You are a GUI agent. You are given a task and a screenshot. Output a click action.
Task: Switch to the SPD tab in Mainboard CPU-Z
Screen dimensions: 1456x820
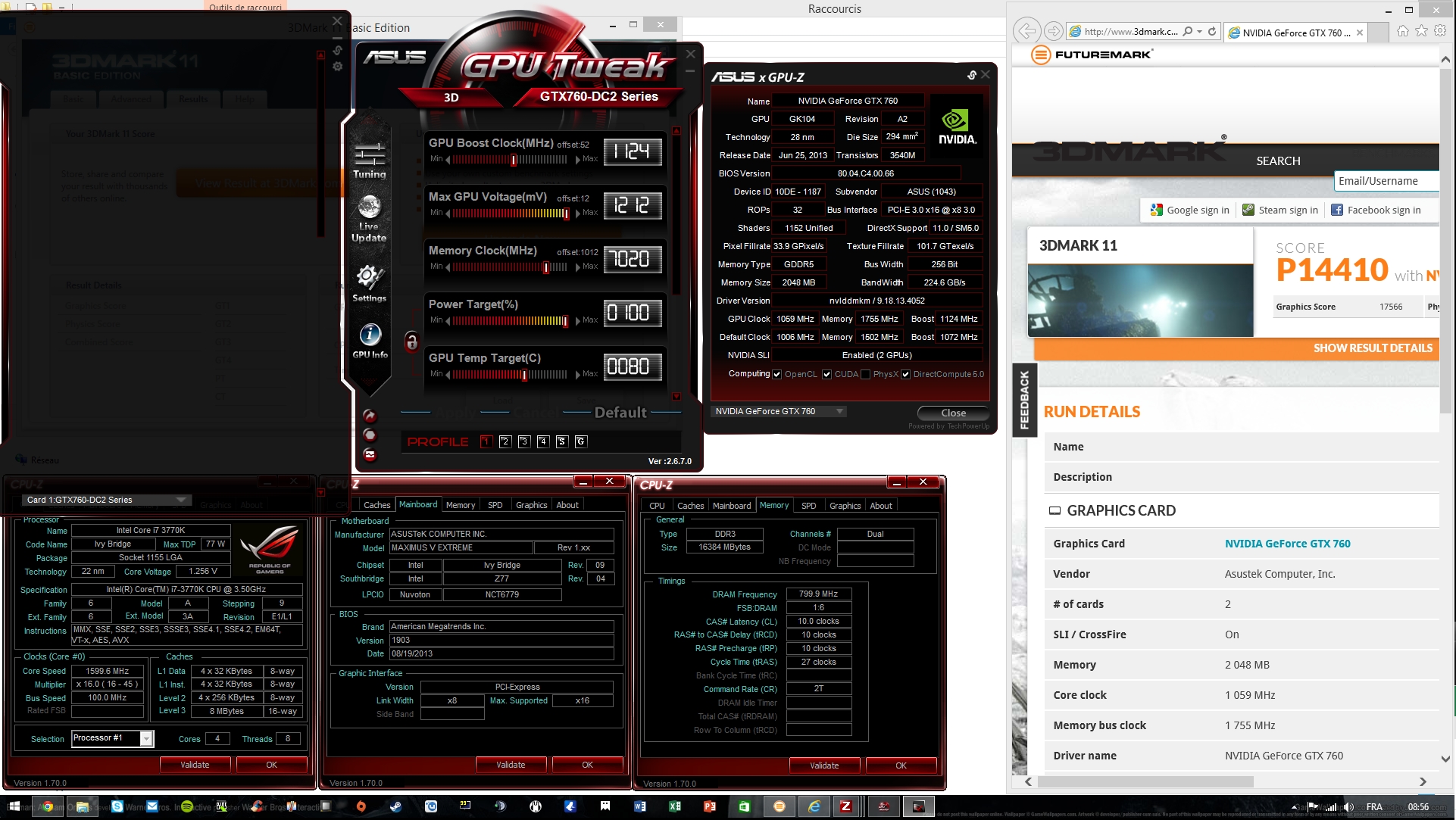(495, 505)
